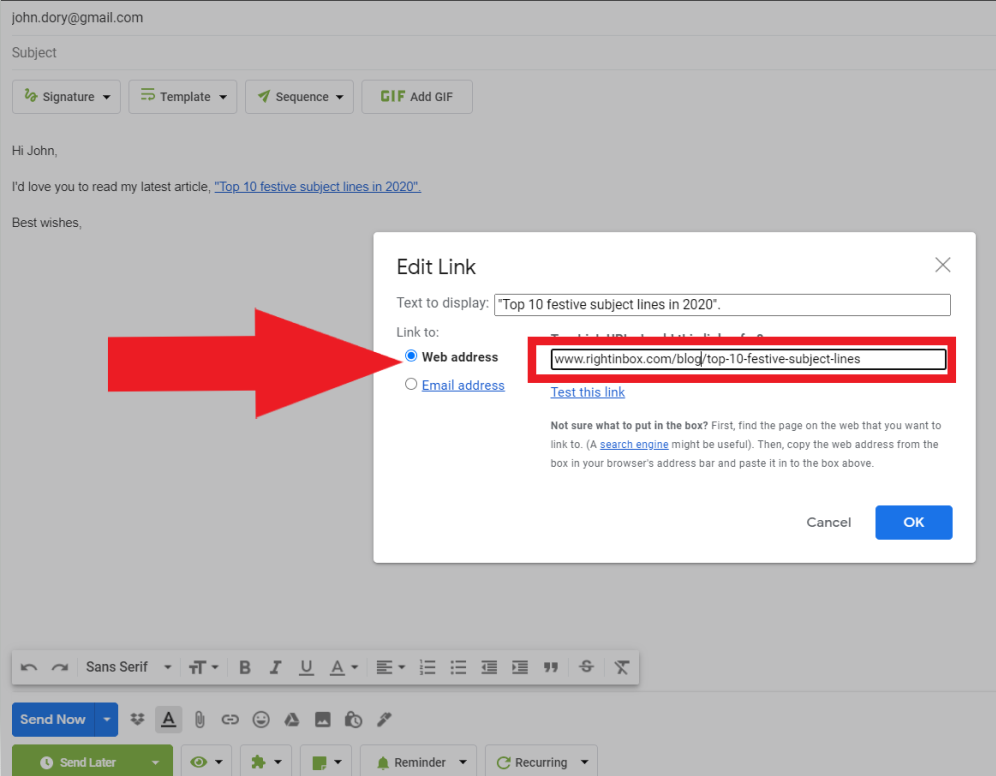Click the Send Now button
The image size is (996, 776).
tap(53, 719)
